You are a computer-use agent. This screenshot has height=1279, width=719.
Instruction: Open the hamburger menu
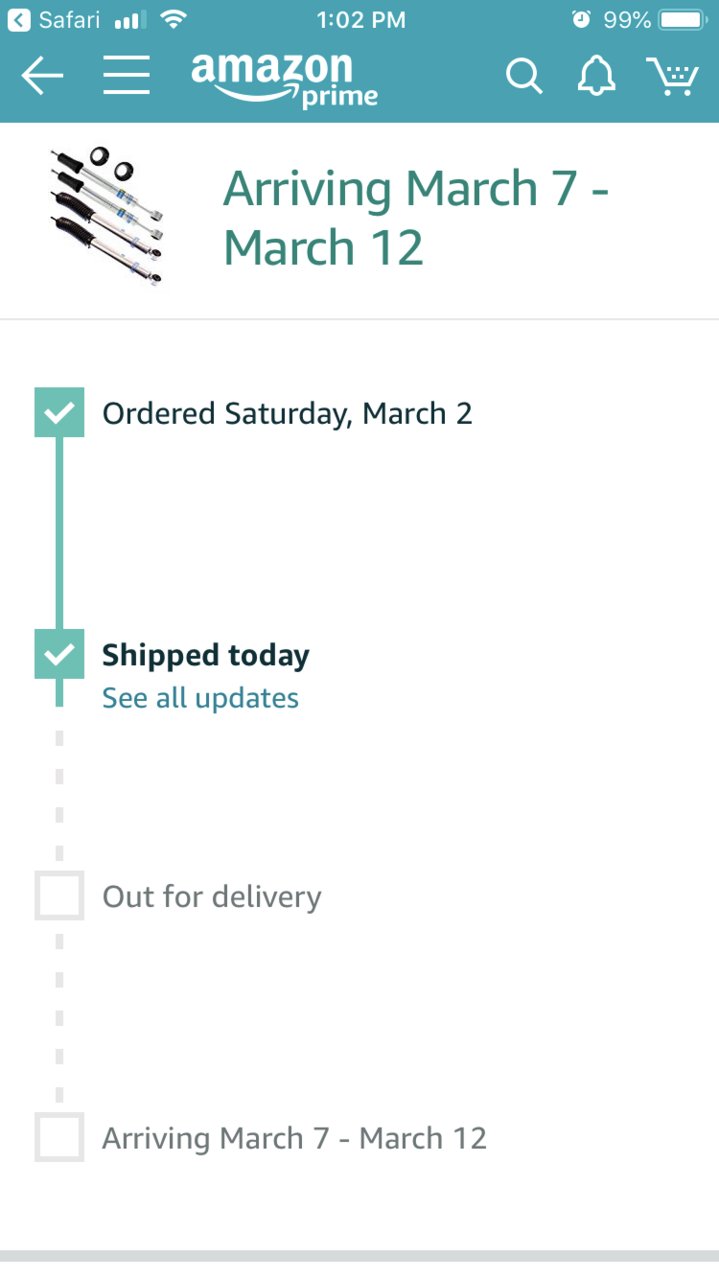[x=126, y=76]
